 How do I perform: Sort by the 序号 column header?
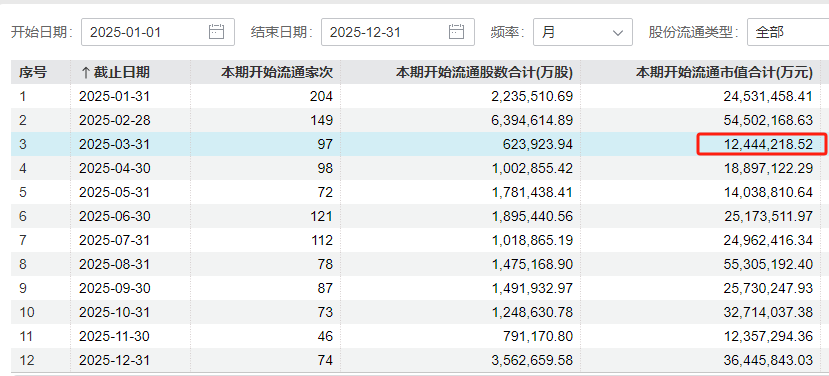(34, 72)
